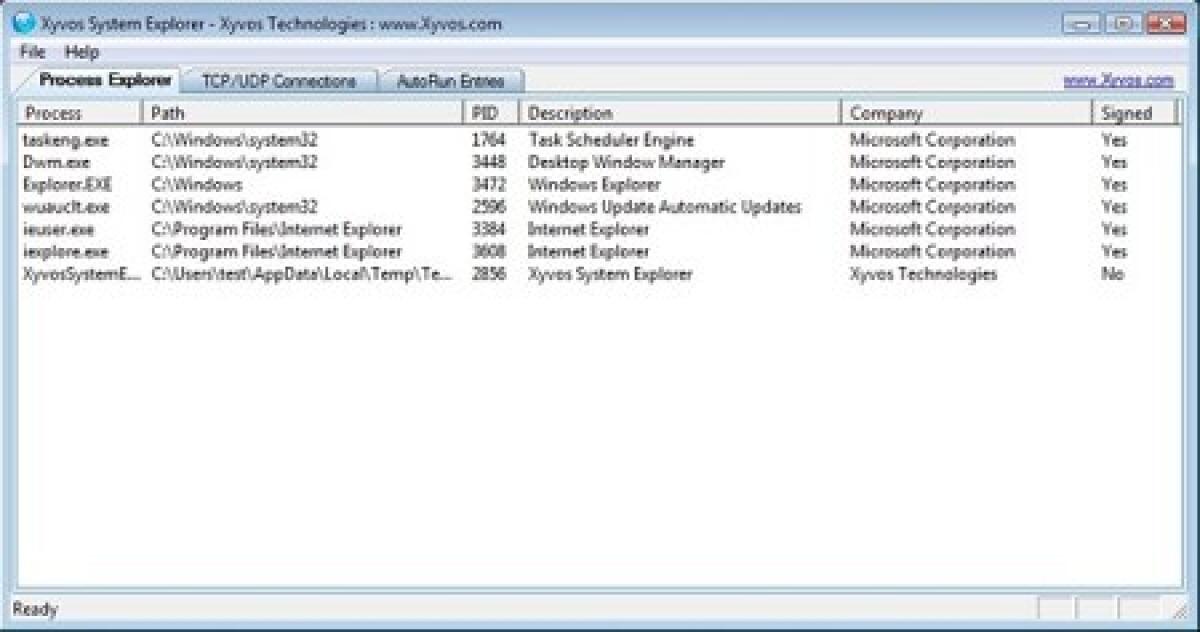Select the wuauclt.exe process row

(599, 207)
